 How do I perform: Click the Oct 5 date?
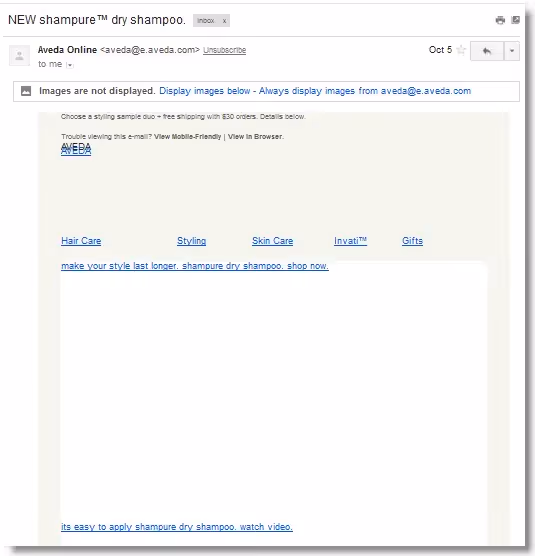pos(440,50)
